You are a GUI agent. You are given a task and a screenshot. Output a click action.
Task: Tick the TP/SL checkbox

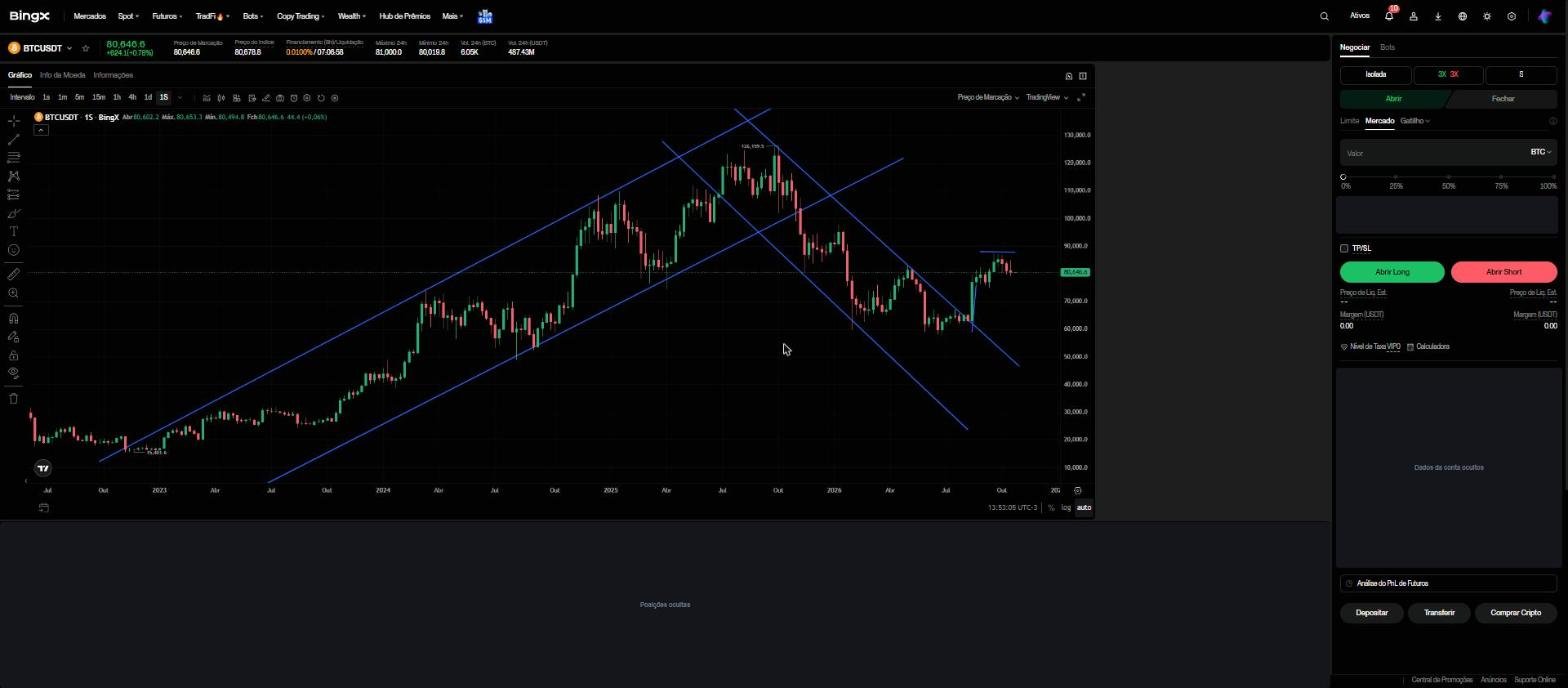click(1344, 248)
